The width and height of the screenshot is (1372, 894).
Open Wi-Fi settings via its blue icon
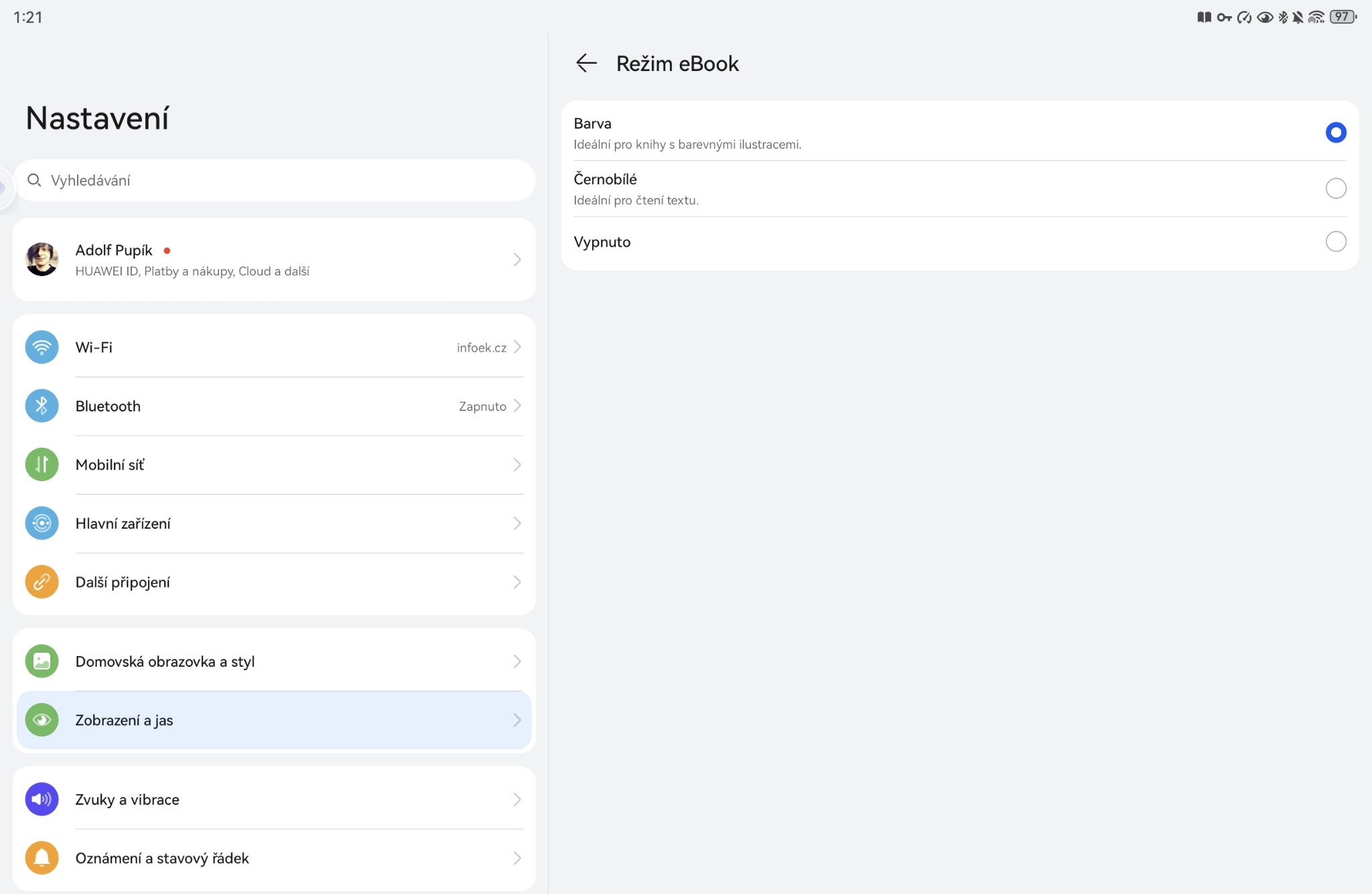pos(42,347)
